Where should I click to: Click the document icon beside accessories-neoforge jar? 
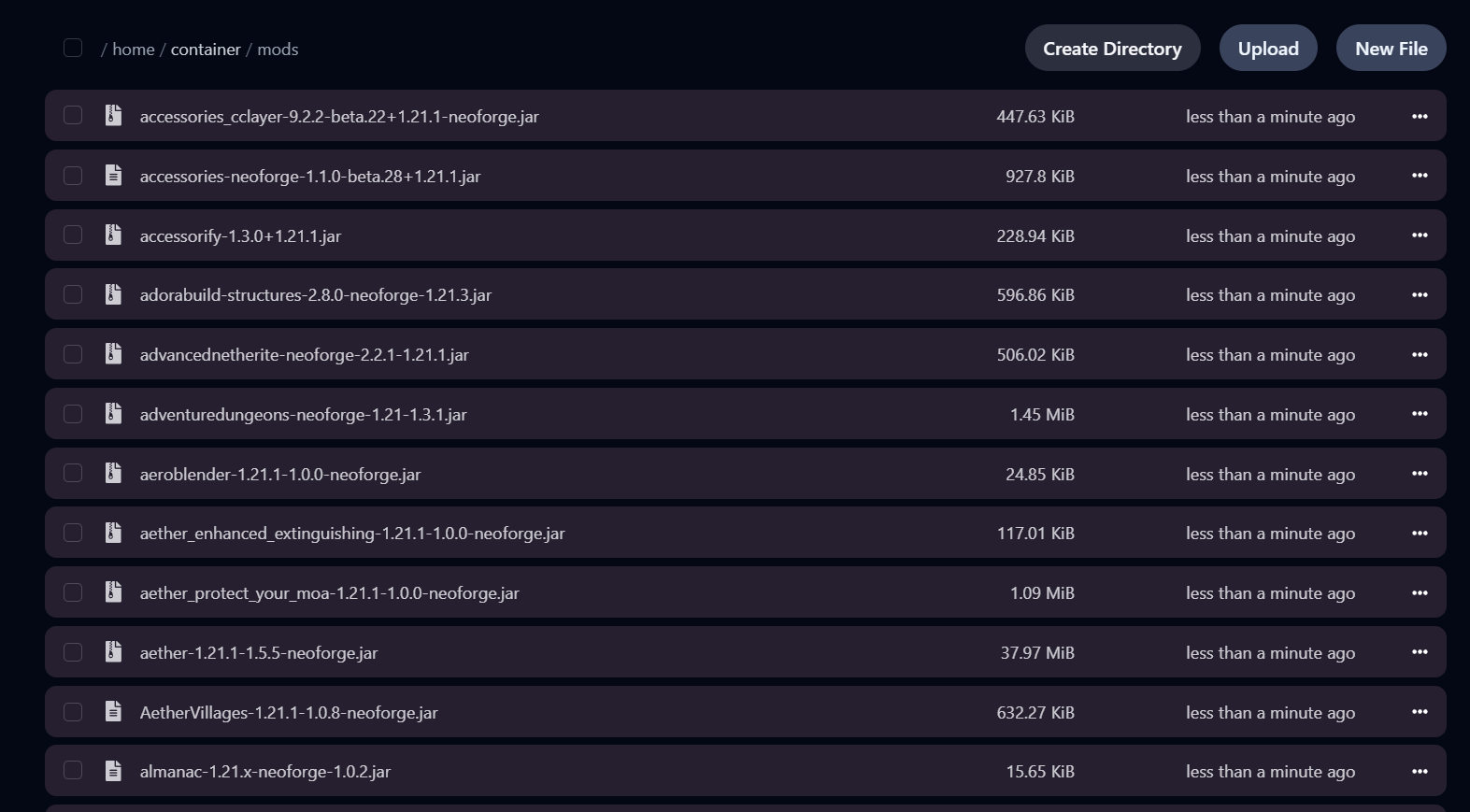(113, 176)
